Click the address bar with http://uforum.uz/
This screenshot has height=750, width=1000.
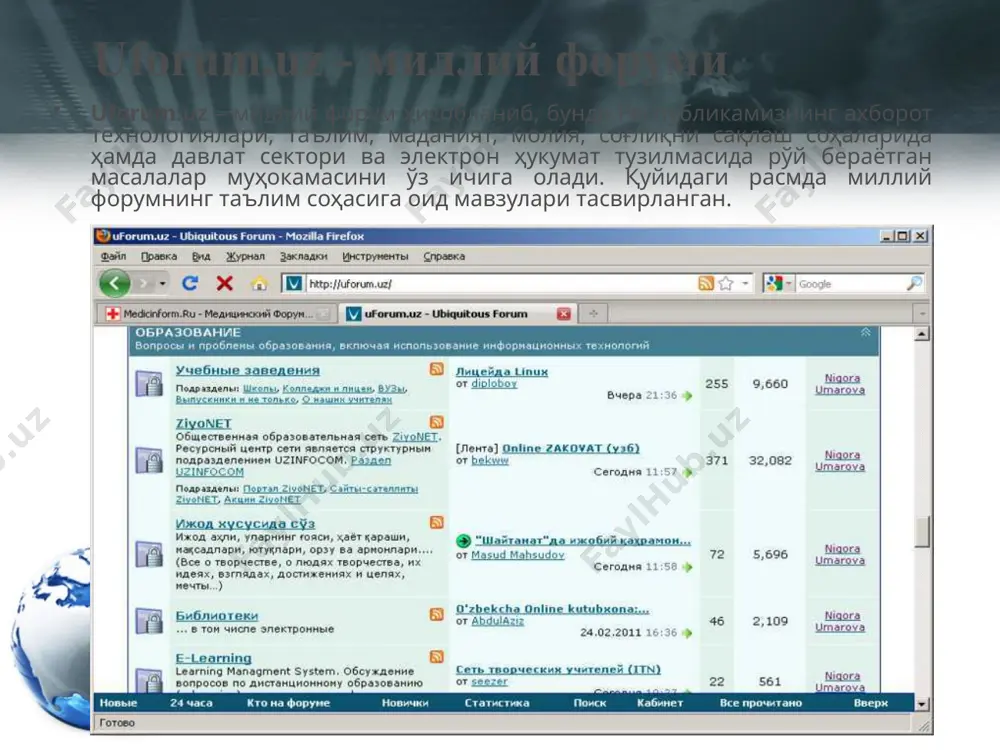click(501, 284)
